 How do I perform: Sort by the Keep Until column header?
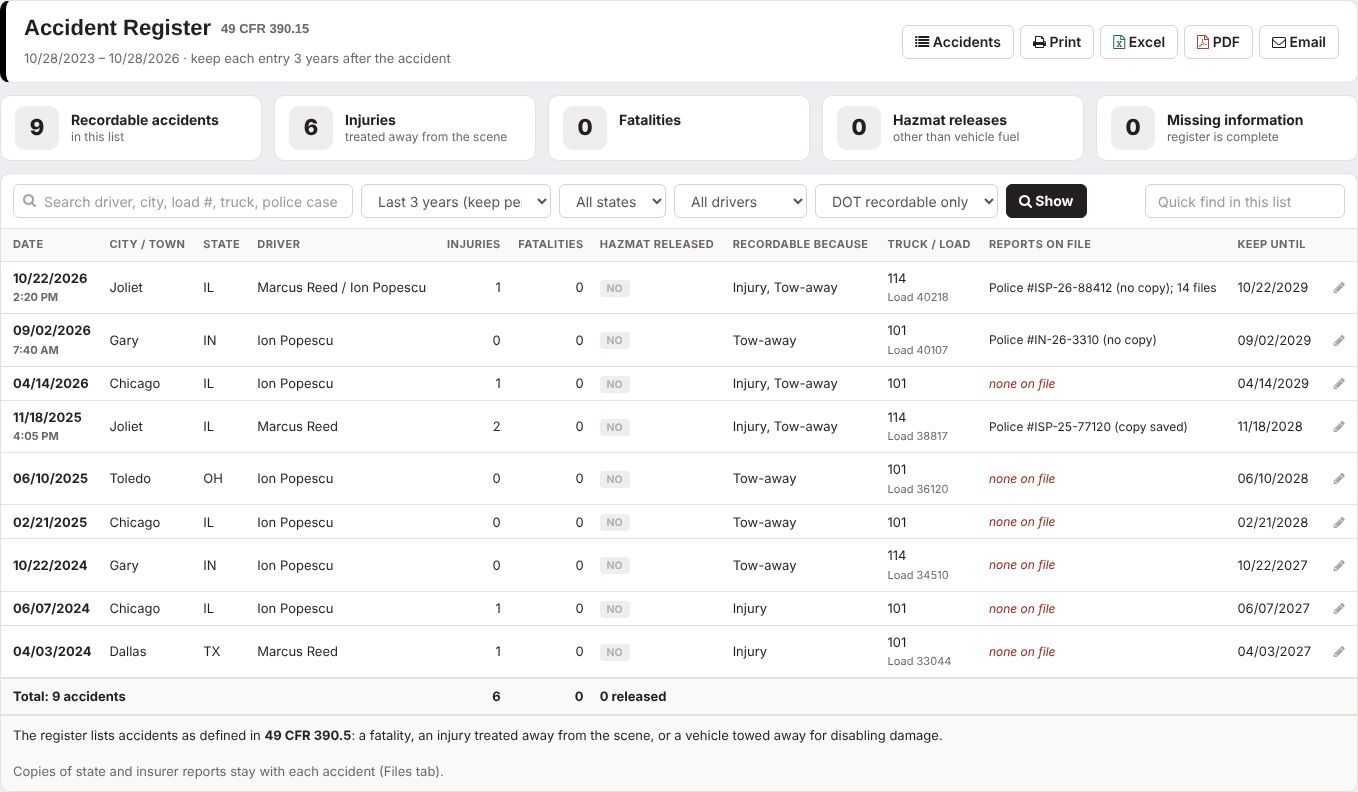(1271, 244)
